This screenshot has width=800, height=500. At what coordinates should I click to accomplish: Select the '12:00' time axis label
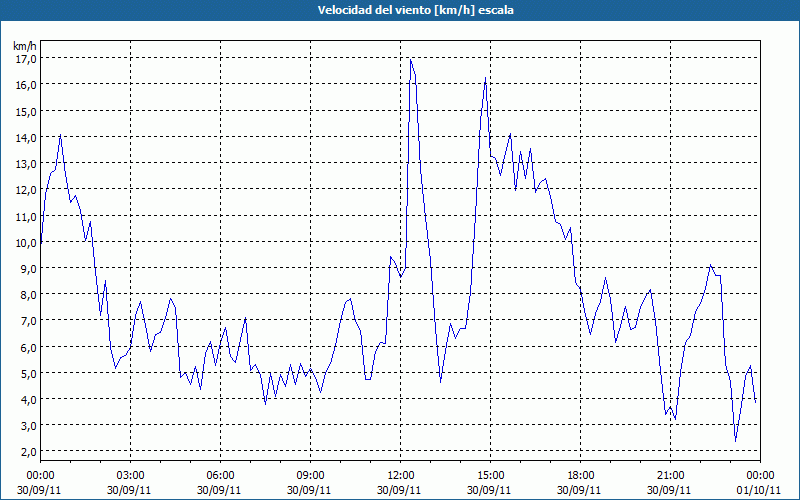point(401,476)
